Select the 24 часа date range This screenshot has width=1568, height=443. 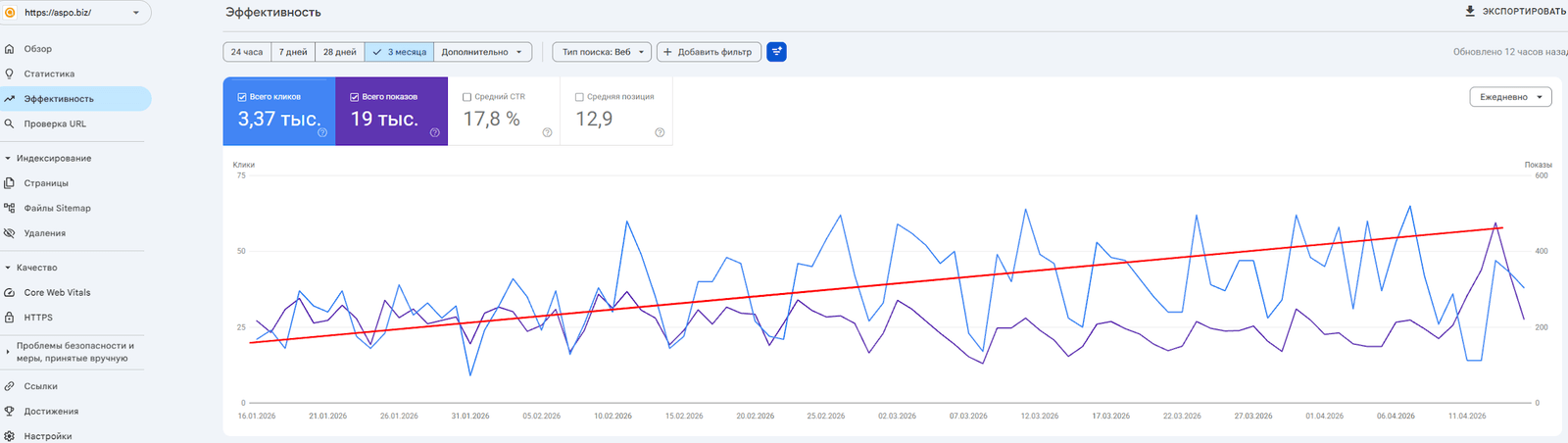247,52
